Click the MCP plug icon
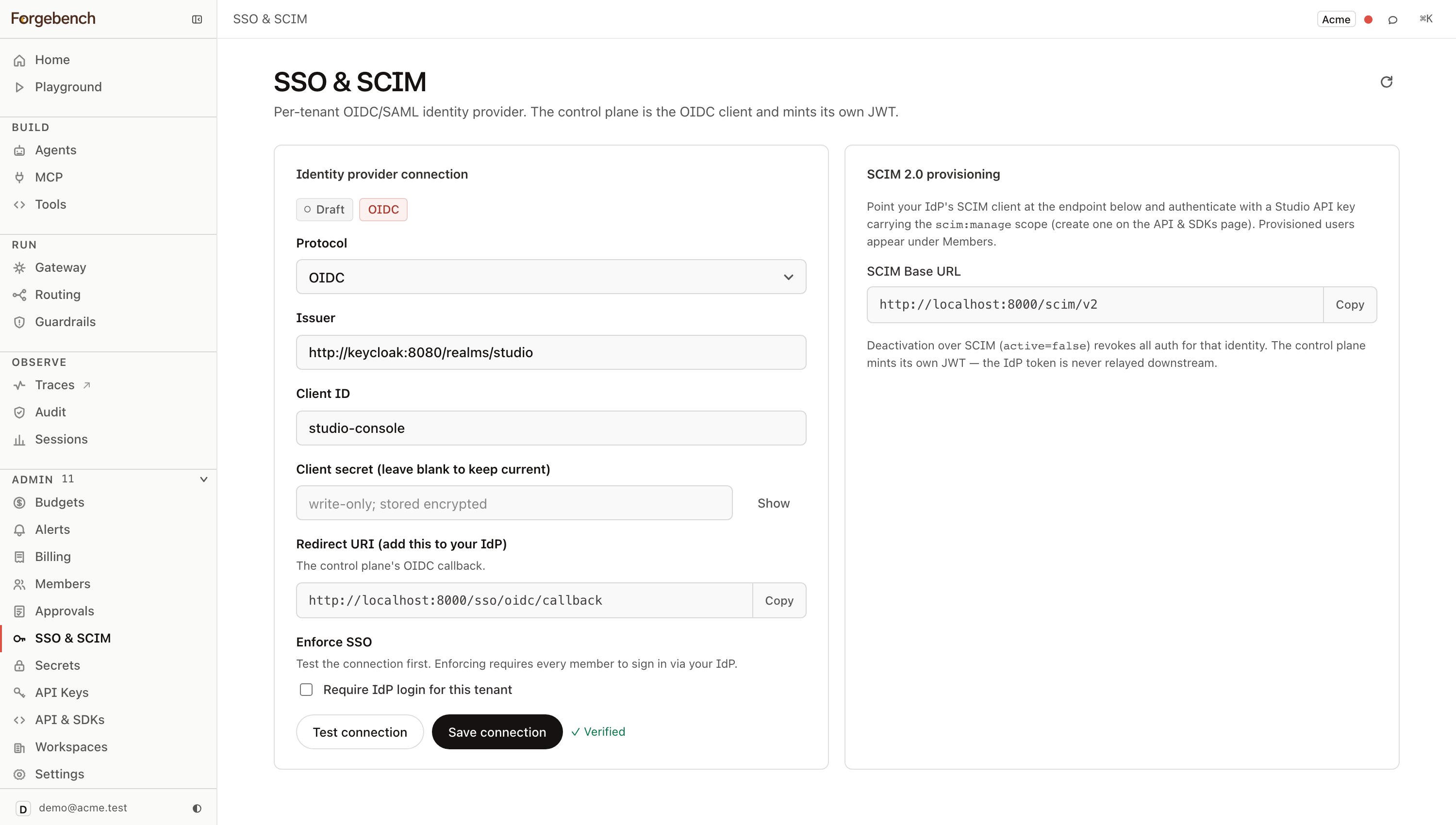 point(19,177)
